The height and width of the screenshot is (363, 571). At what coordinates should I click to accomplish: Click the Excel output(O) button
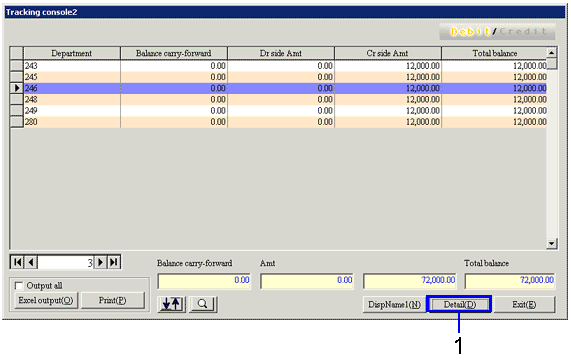[x=46, y=300]
